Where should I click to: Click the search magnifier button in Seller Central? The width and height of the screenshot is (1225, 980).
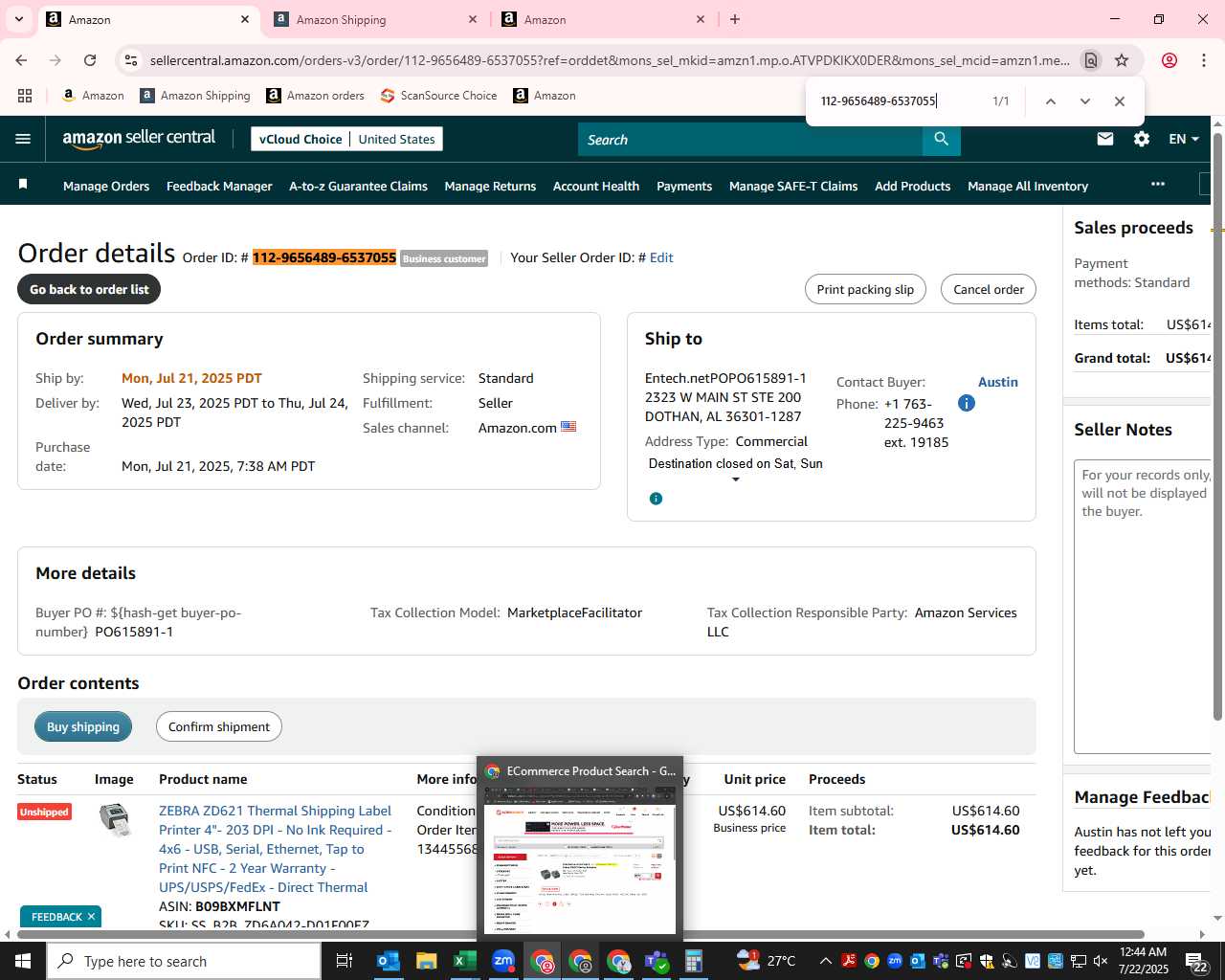pos(942,140)
